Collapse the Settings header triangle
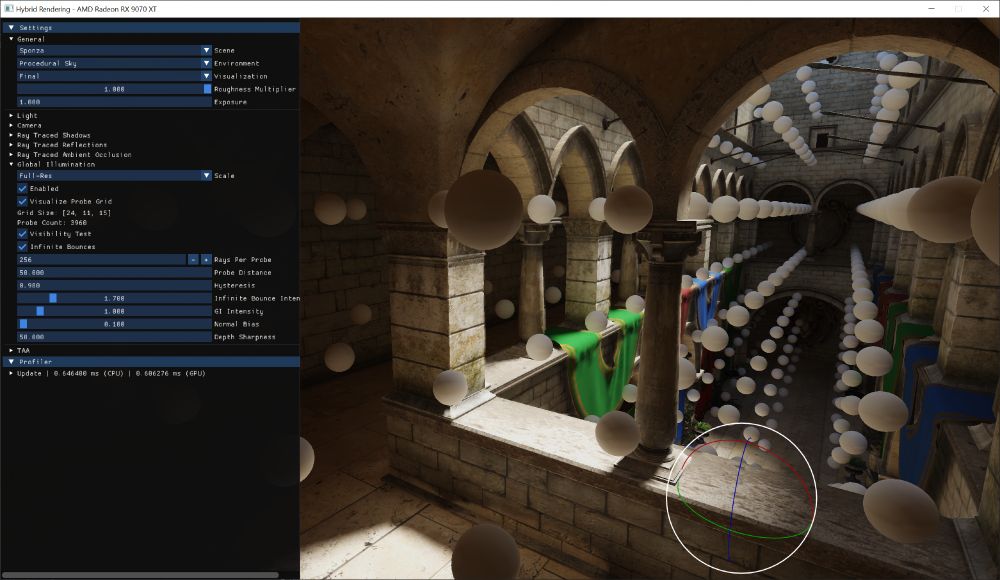Viewport: 1000px width, 580px height. [11, 27]
